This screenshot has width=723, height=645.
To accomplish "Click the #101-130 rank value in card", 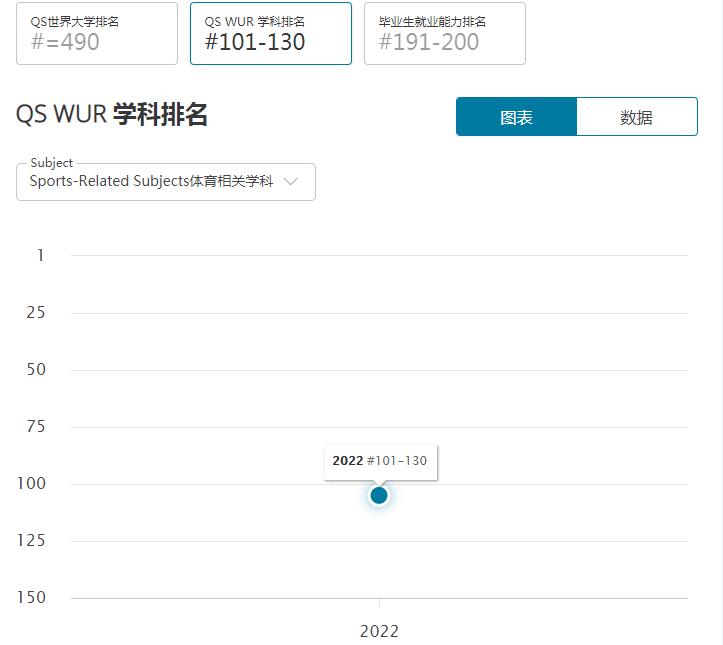I will pyautogui.click(x=255, y=42).
